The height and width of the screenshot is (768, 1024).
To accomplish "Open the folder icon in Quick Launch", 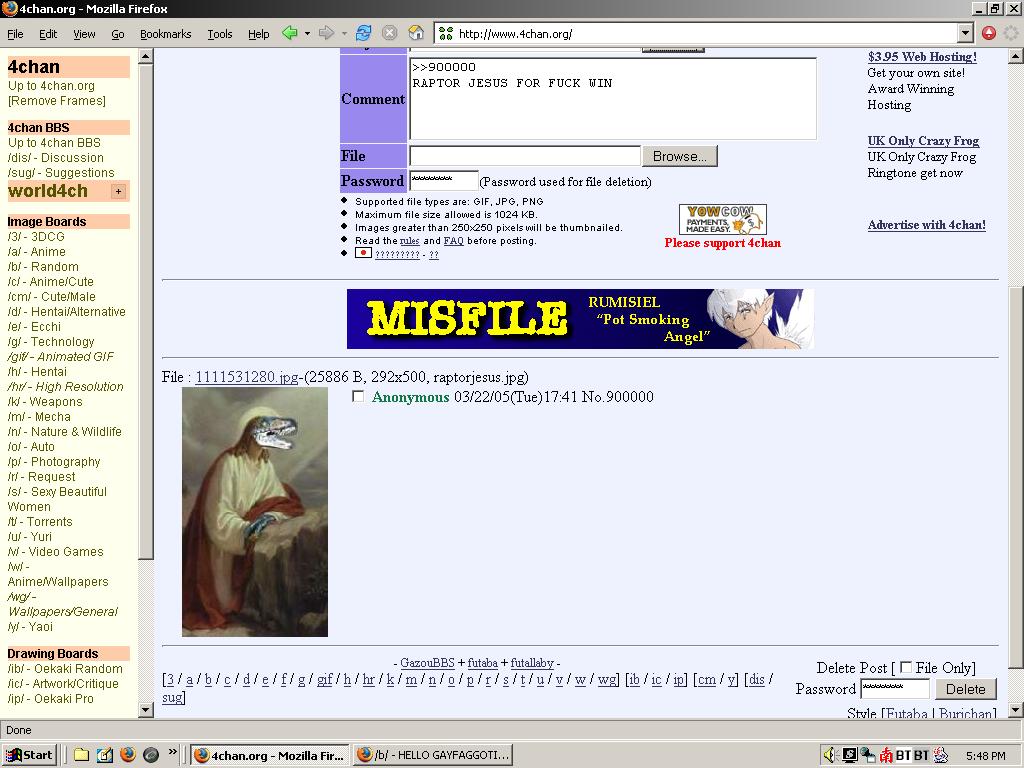I will coord(82,755).
